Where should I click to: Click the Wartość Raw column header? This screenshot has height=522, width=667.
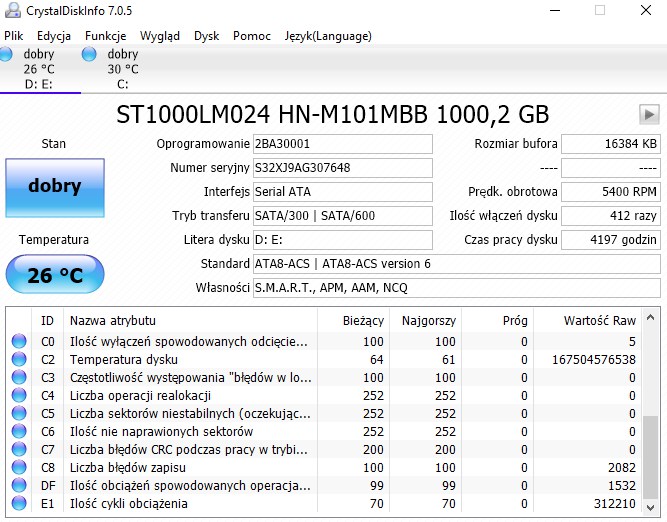click(x=587, y=320)
